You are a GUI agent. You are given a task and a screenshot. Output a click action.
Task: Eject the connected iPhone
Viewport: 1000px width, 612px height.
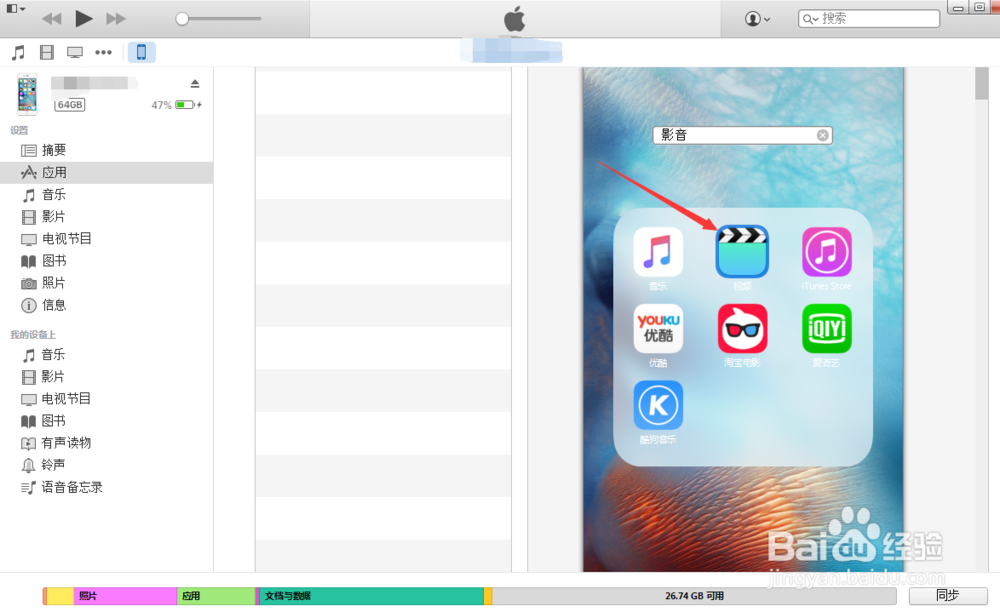tap(195, 84)
